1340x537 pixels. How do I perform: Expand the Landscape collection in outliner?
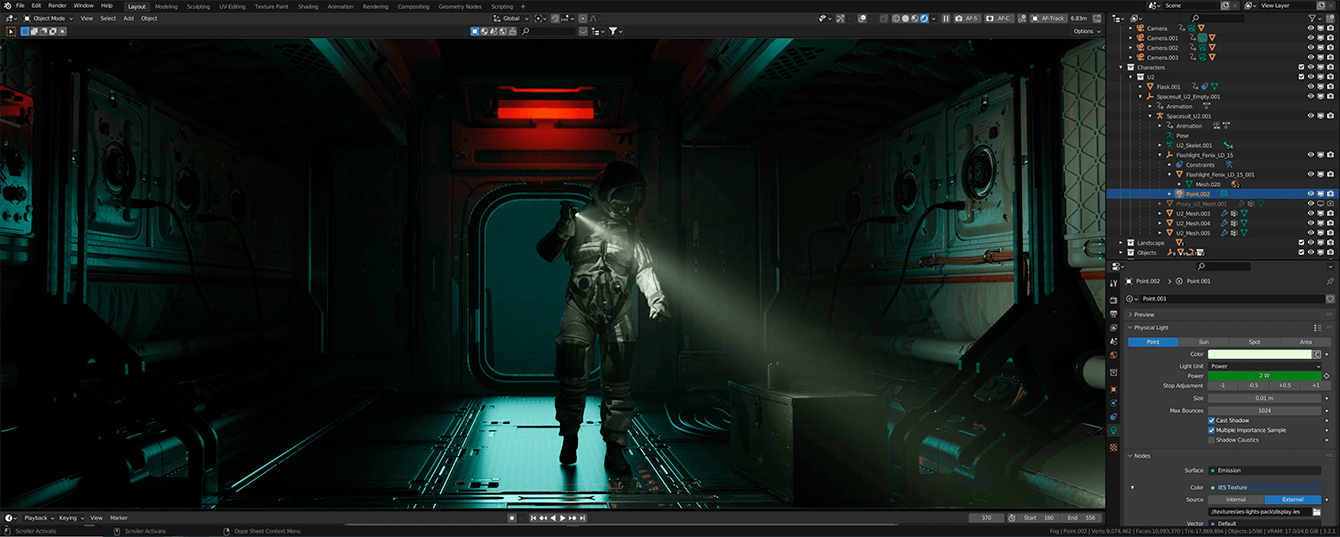1121,243
